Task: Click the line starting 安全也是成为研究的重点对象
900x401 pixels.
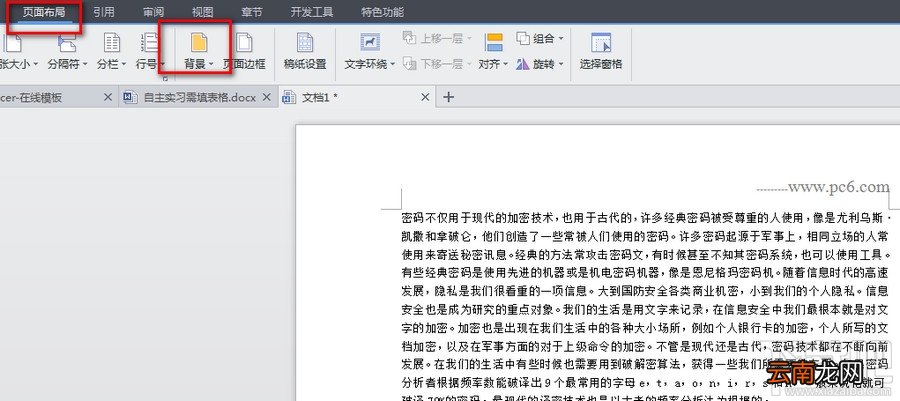Action: coord(646,310)
